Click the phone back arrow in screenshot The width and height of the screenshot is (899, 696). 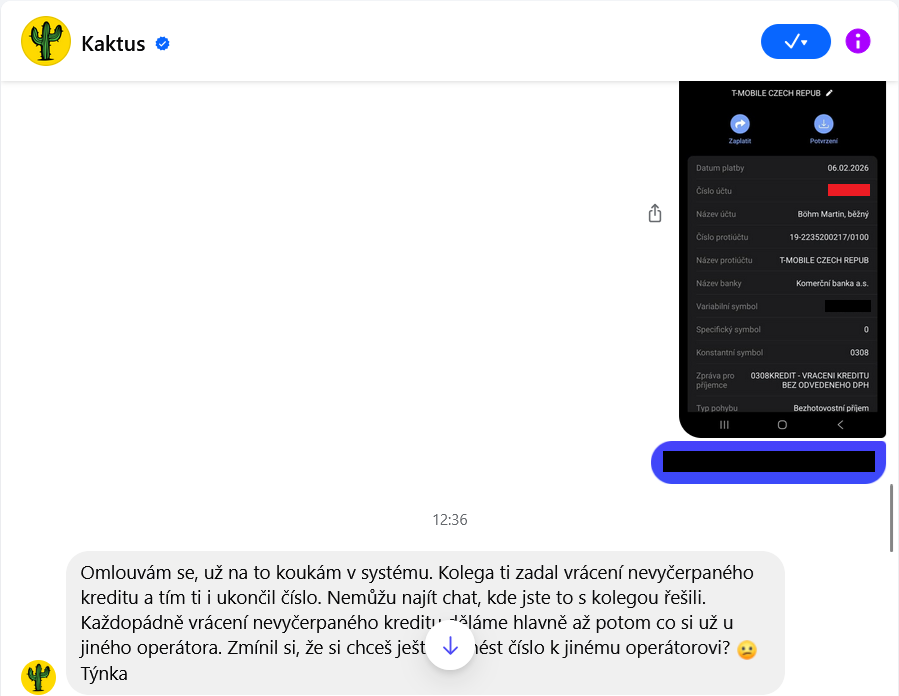point(840,425)
